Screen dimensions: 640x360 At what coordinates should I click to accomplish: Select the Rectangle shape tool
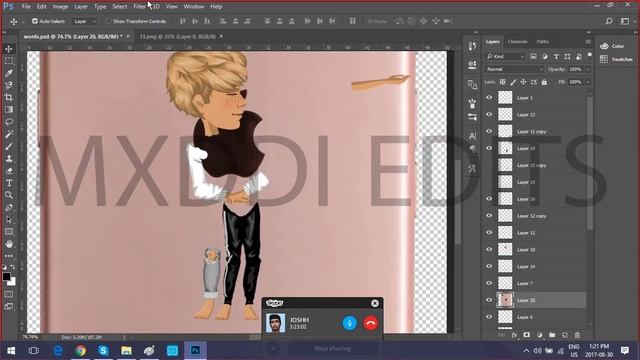[9, 232]
